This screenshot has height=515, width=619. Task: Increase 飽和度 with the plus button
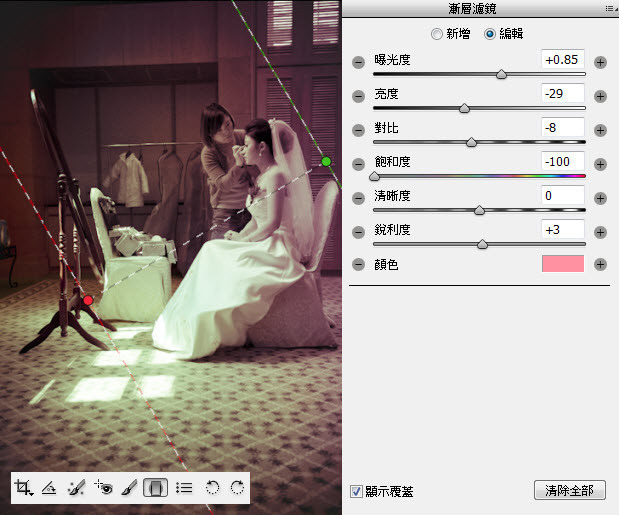tap(600, 164)
